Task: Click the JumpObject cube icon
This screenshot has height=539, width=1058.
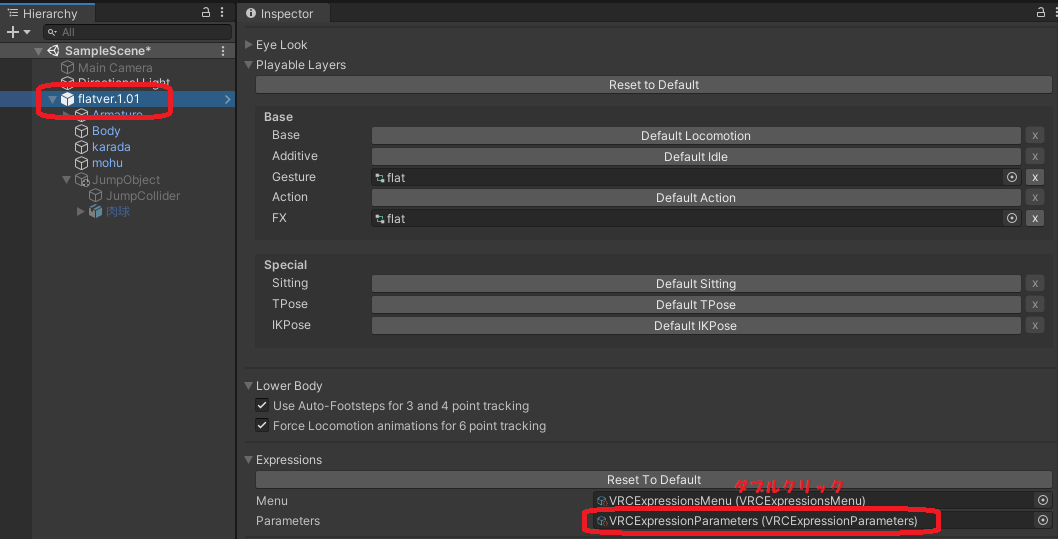Action: (x=82, y=179)
